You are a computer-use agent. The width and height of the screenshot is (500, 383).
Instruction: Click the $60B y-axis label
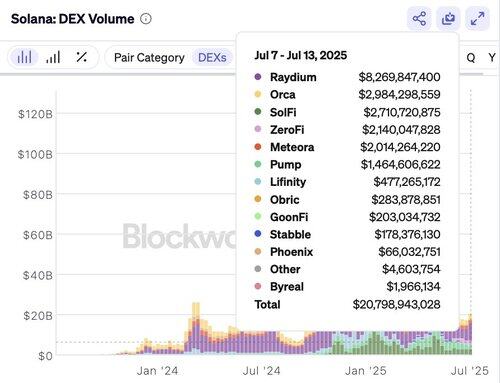click(37, 235)
